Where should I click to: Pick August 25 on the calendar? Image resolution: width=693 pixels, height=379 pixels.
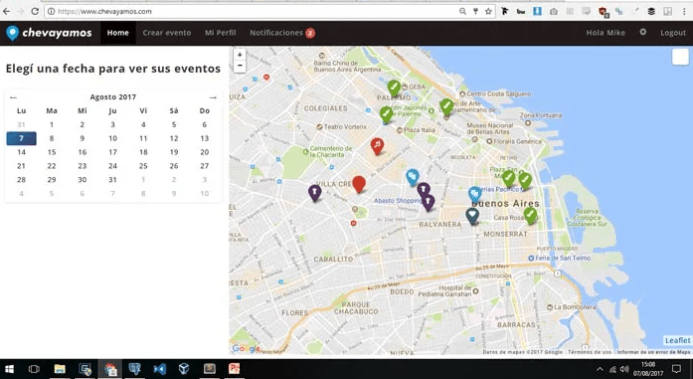143,166
